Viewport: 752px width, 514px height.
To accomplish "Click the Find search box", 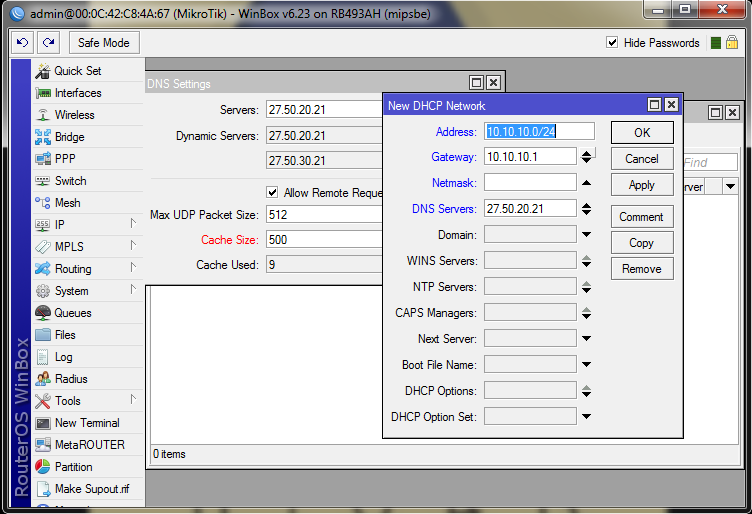I will (710, 163).
